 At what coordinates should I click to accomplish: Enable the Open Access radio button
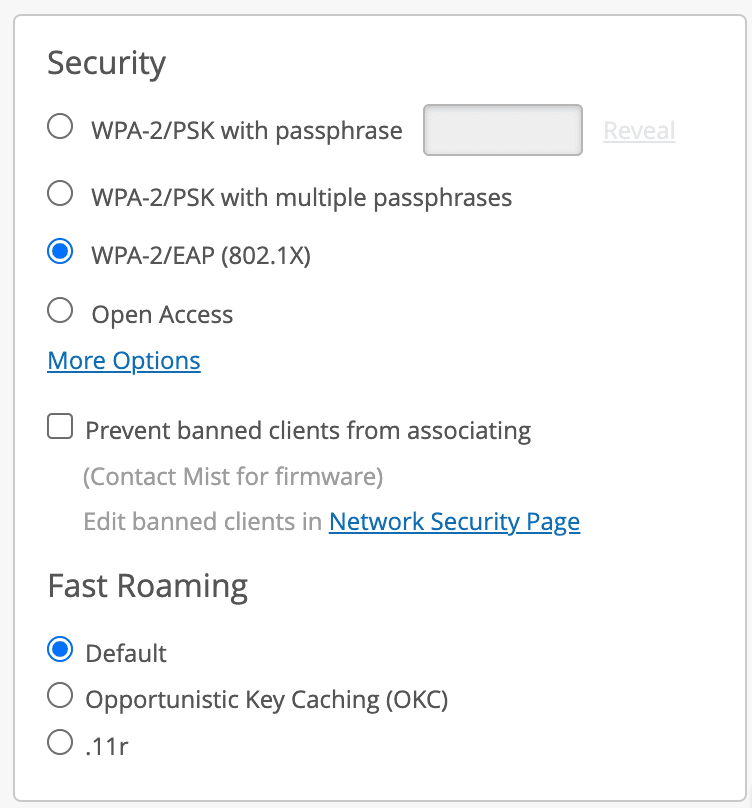click(60, 311)
